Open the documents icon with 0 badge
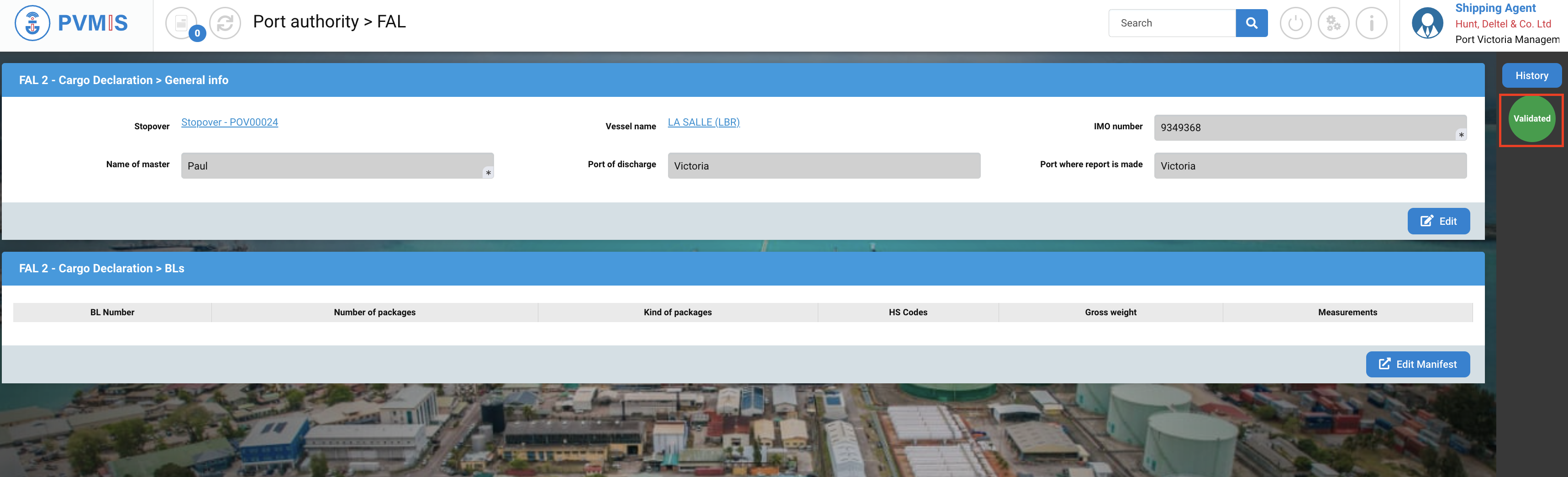This screenshot has width=1568, height=477. [x=181, y=23]
